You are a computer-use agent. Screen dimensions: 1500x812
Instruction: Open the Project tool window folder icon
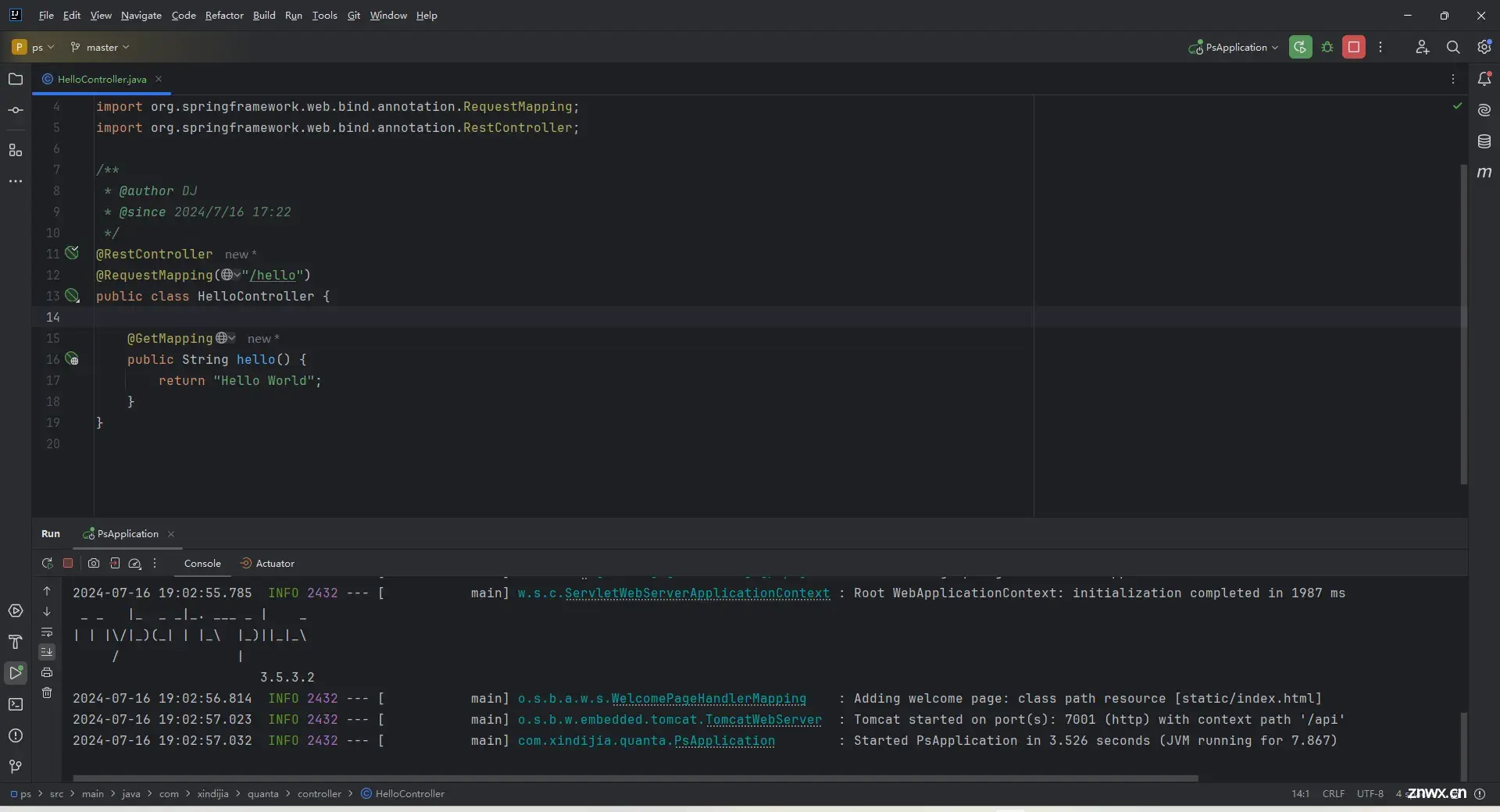pyautogui.click(x=15, y=79)
